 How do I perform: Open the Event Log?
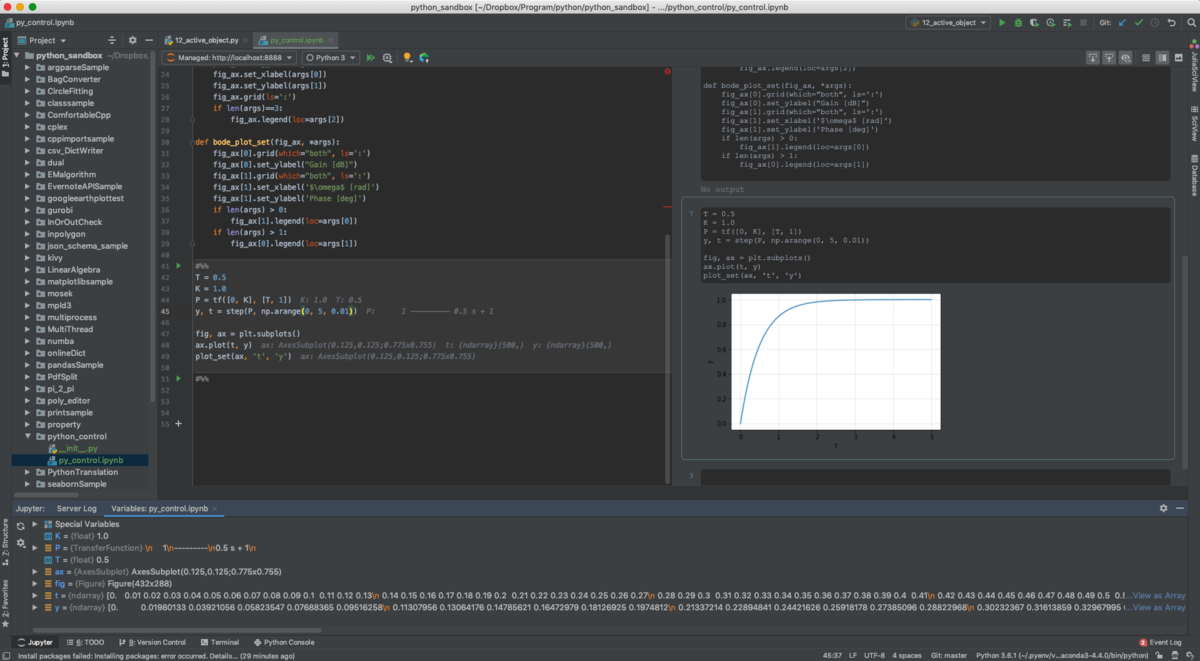point(1160,642)
